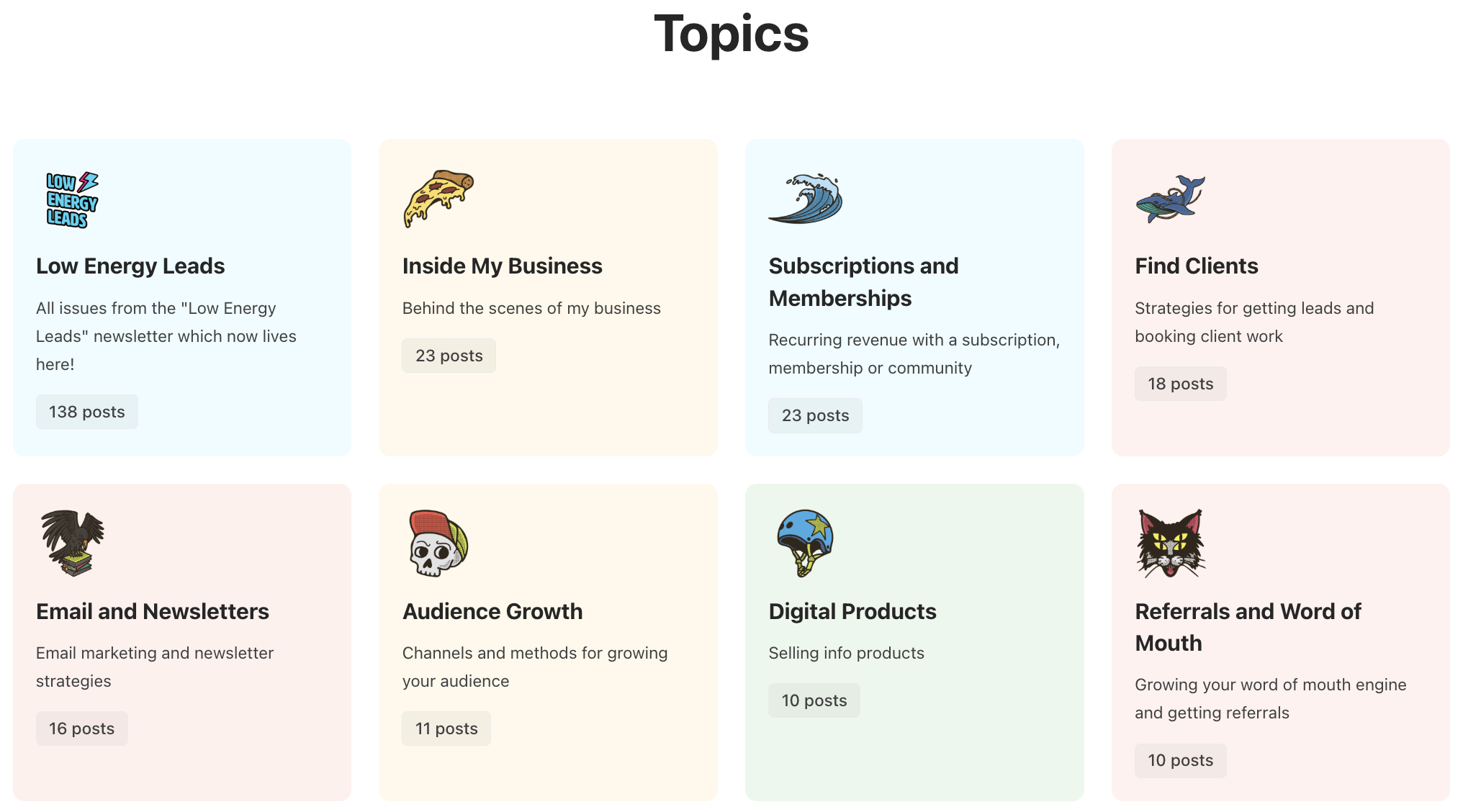
Task: Click the 138 posts badge
Action: pos(86,411)
